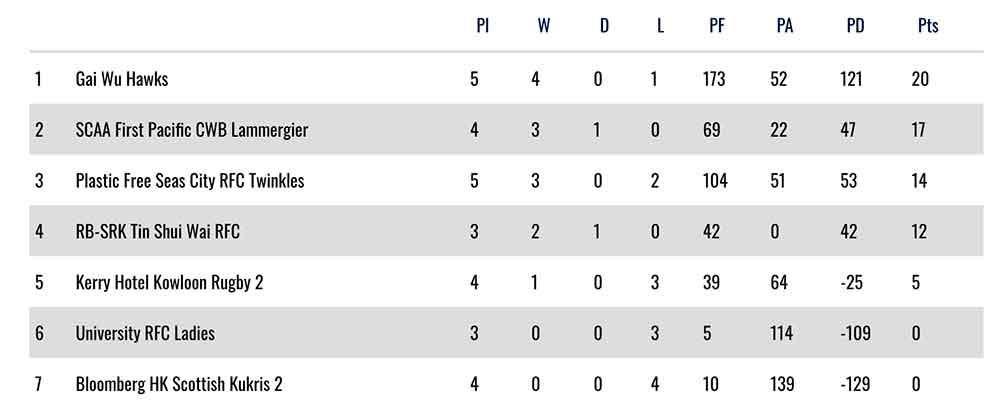Click the PA column header

coord(785,27)
